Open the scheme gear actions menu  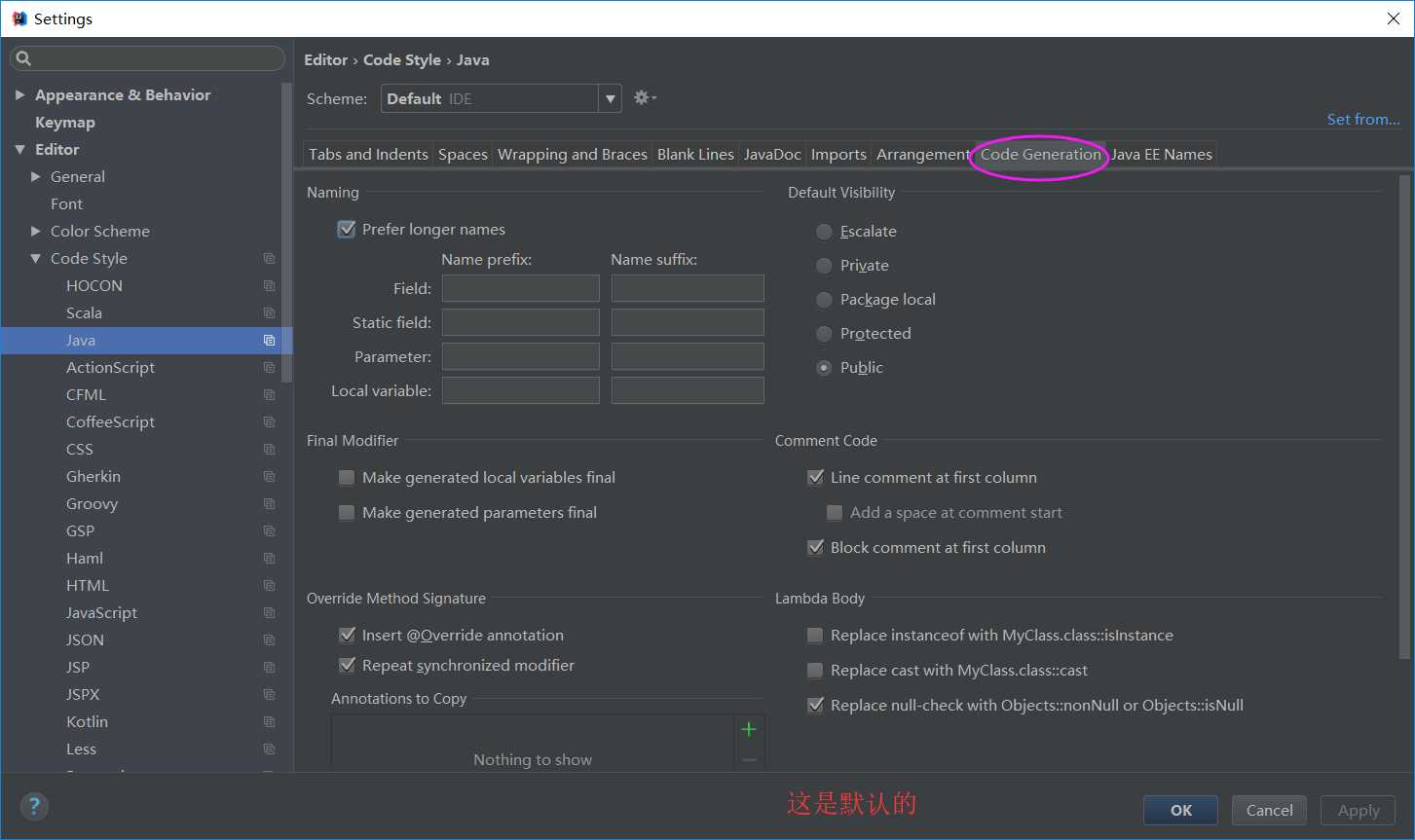645,97
